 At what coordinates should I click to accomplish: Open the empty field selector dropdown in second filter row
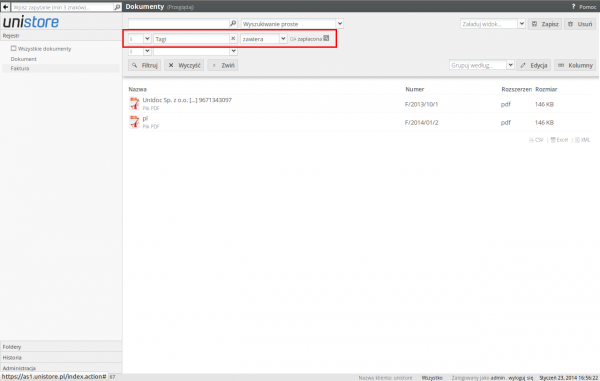click(233, 51)
